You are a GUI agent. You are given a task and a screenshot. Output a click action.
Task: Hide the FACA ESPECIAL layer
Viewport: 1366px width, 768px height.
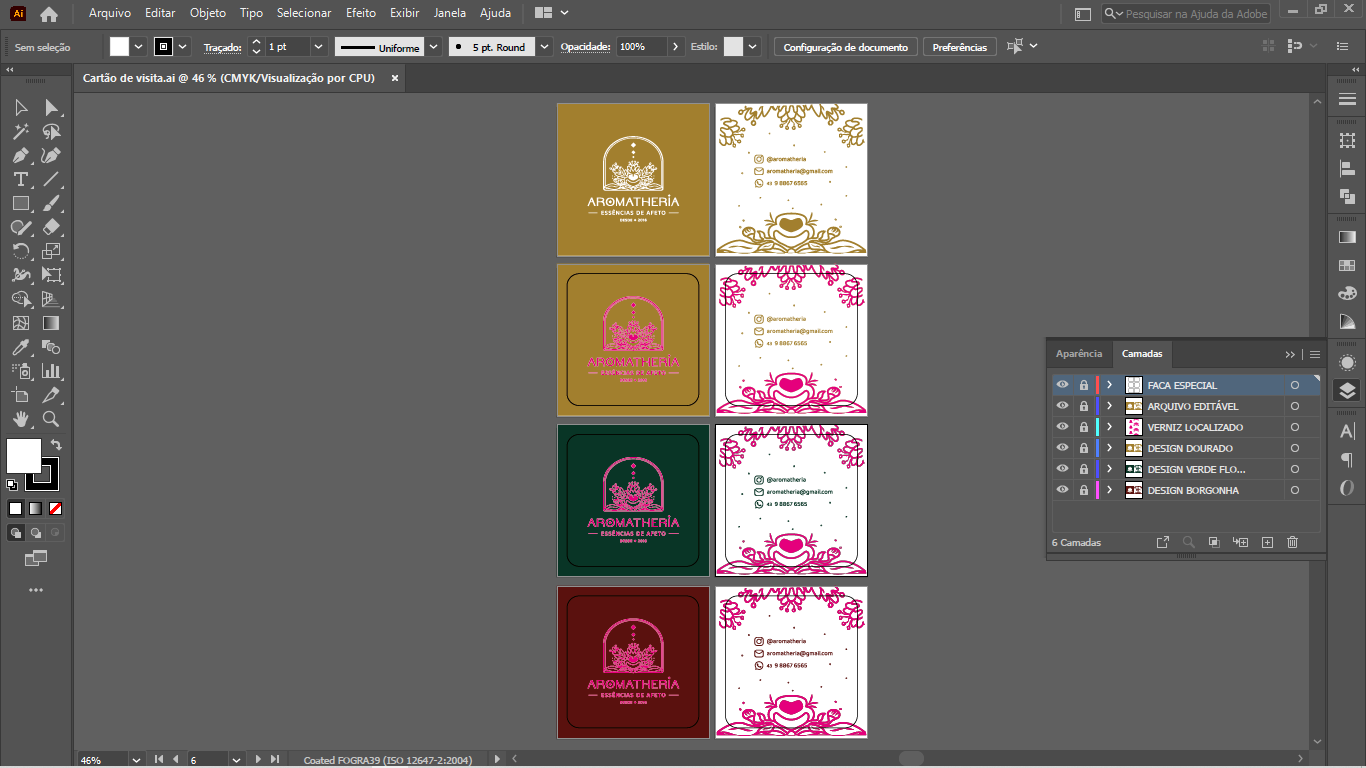(x=1062, y=385)
